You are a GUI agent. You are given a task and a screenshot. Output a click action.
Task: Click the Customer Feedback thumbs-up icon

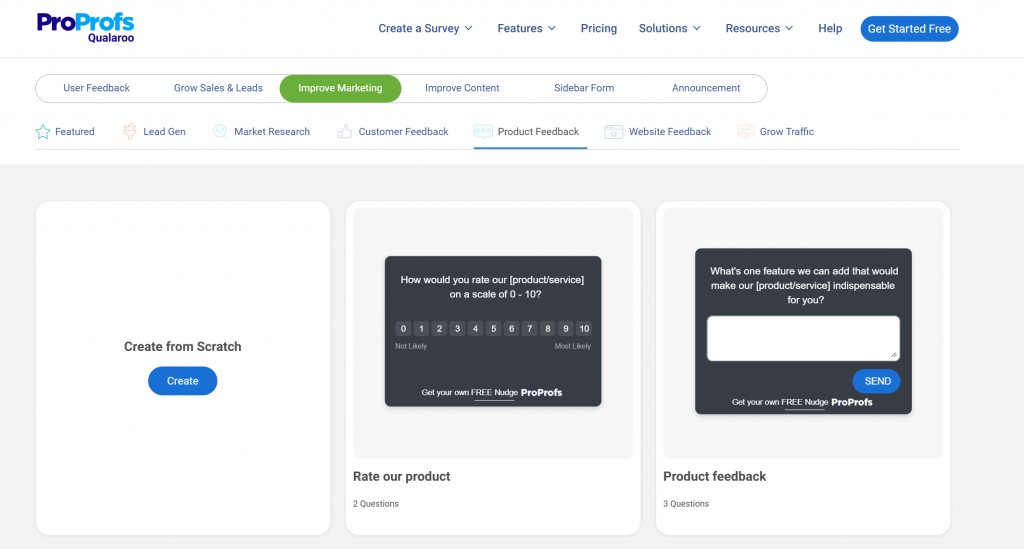pos(345,132)
